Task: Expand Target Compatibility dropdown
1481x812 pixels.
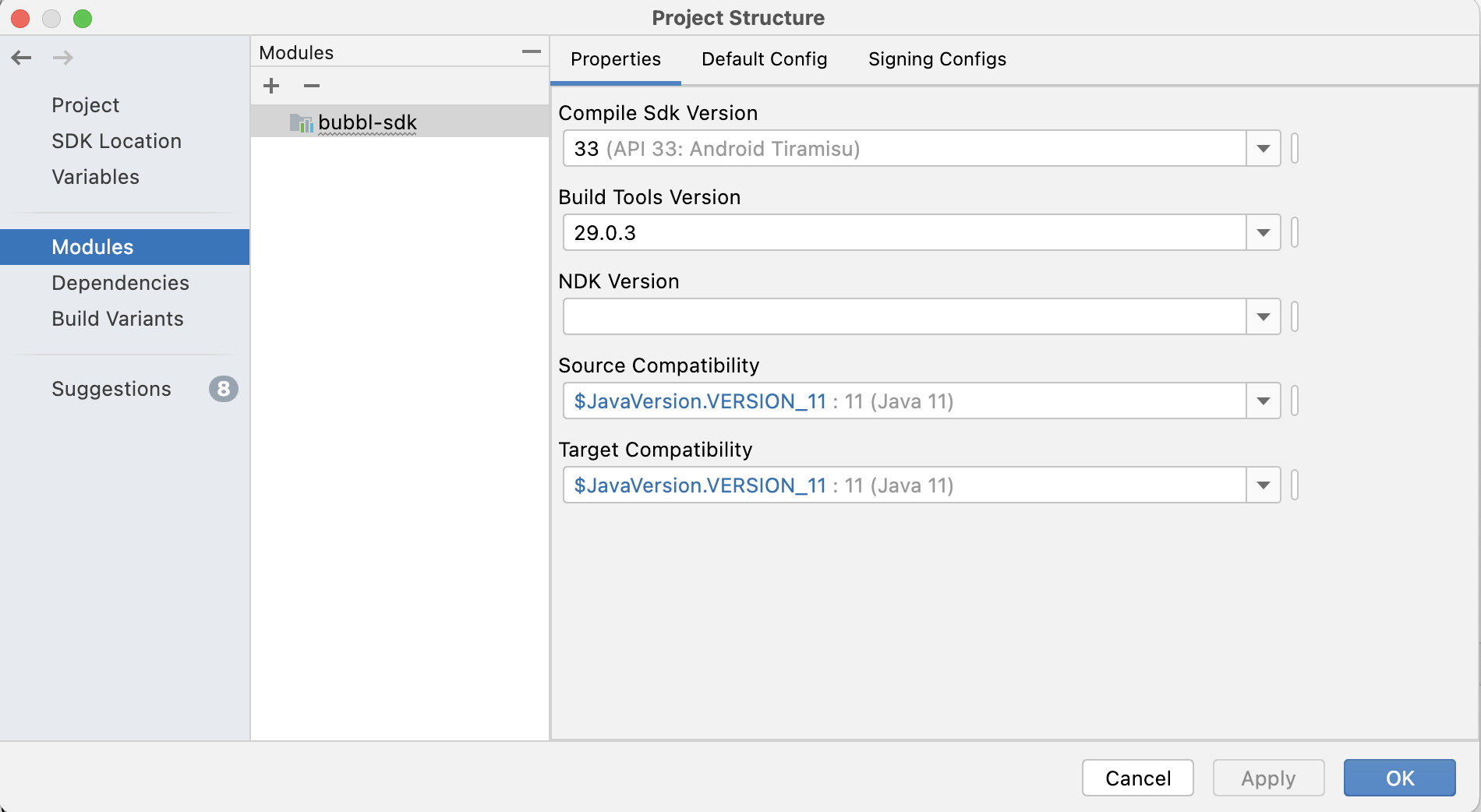Action: (x=1263, y=485)
